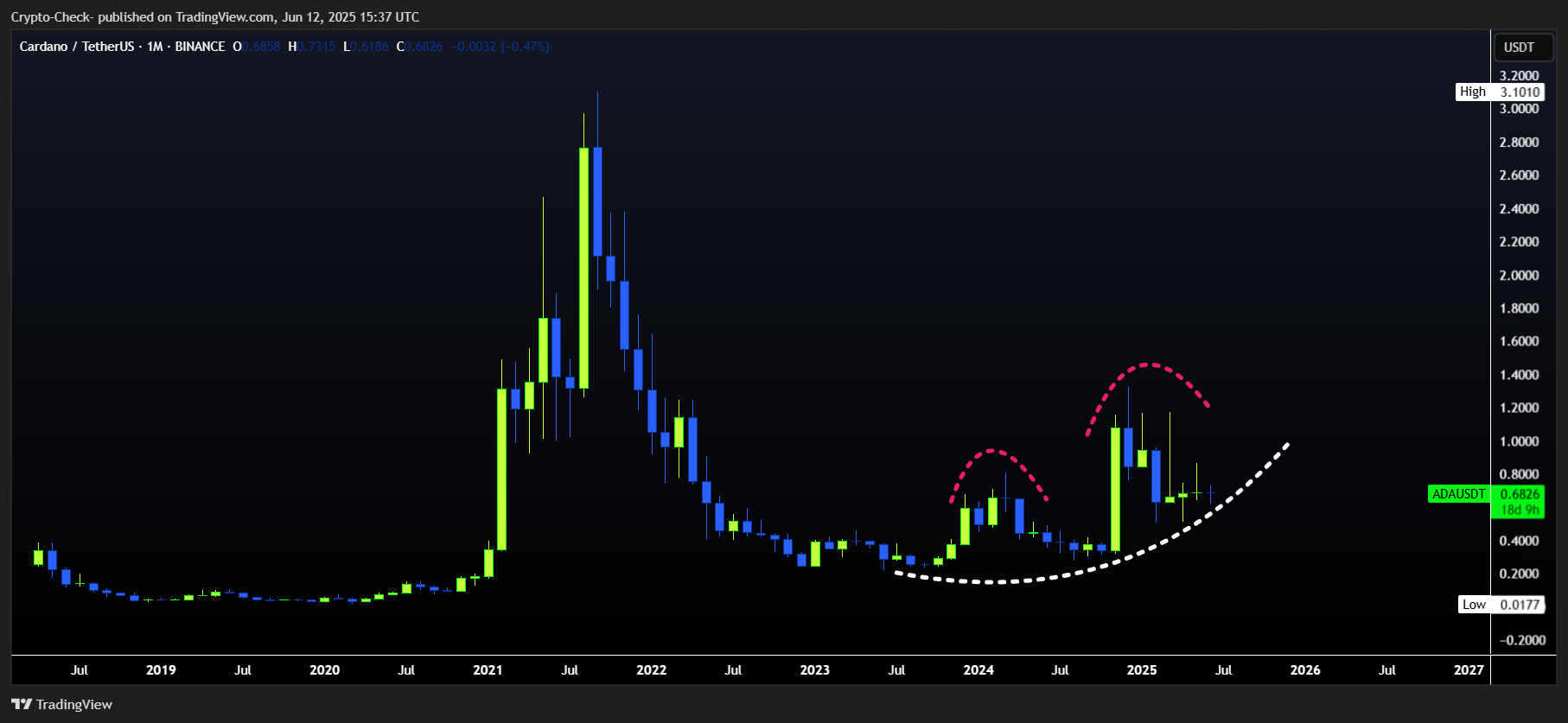Select the Low 0.0177 price label
Viewport: 1568px width, 723px height.
[1501, 605]
